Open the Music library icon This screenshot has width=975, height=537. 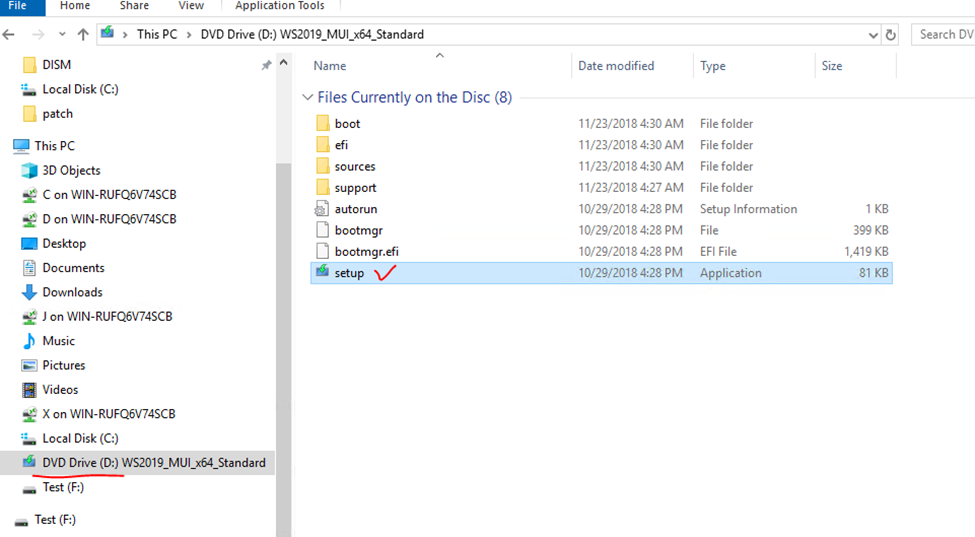click(30, 341)
